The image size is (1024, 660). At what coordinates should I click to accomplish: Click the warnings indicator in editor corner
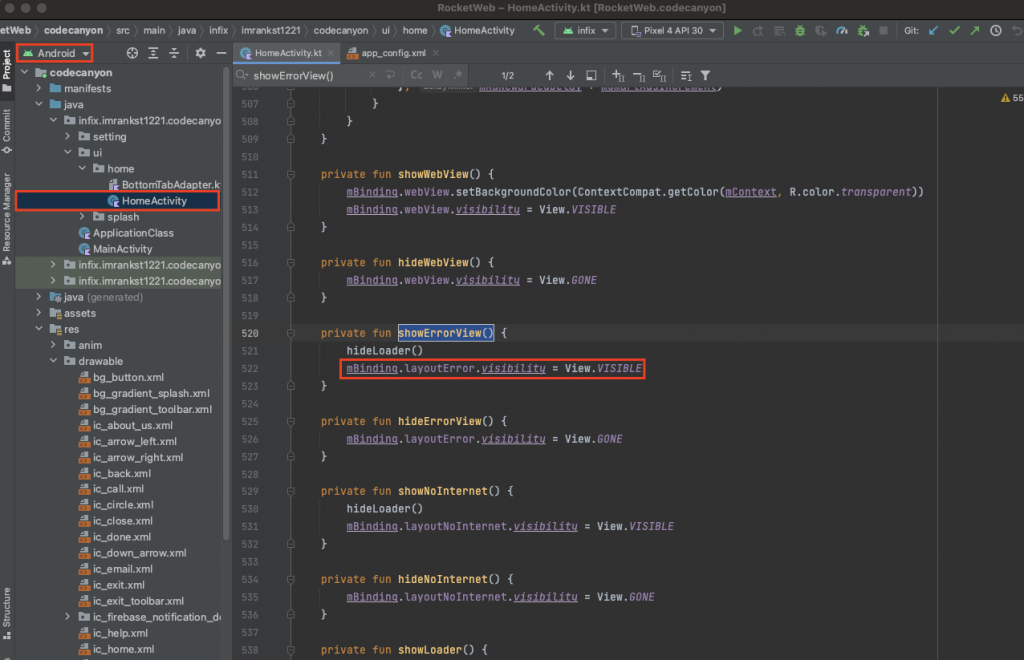1011,98
